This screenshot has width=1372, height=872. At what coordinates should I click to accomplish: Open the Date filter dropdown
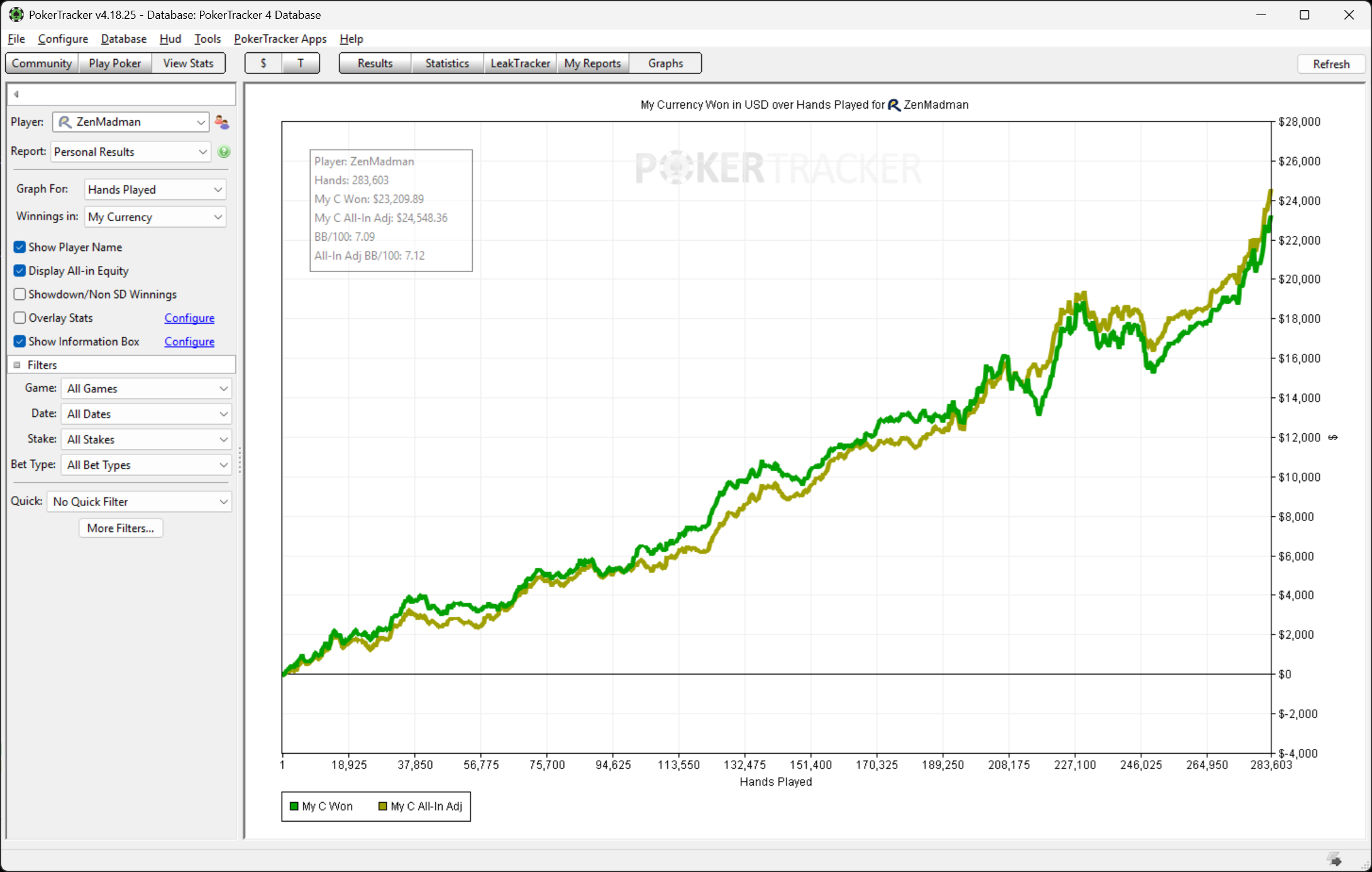point(146,414)
